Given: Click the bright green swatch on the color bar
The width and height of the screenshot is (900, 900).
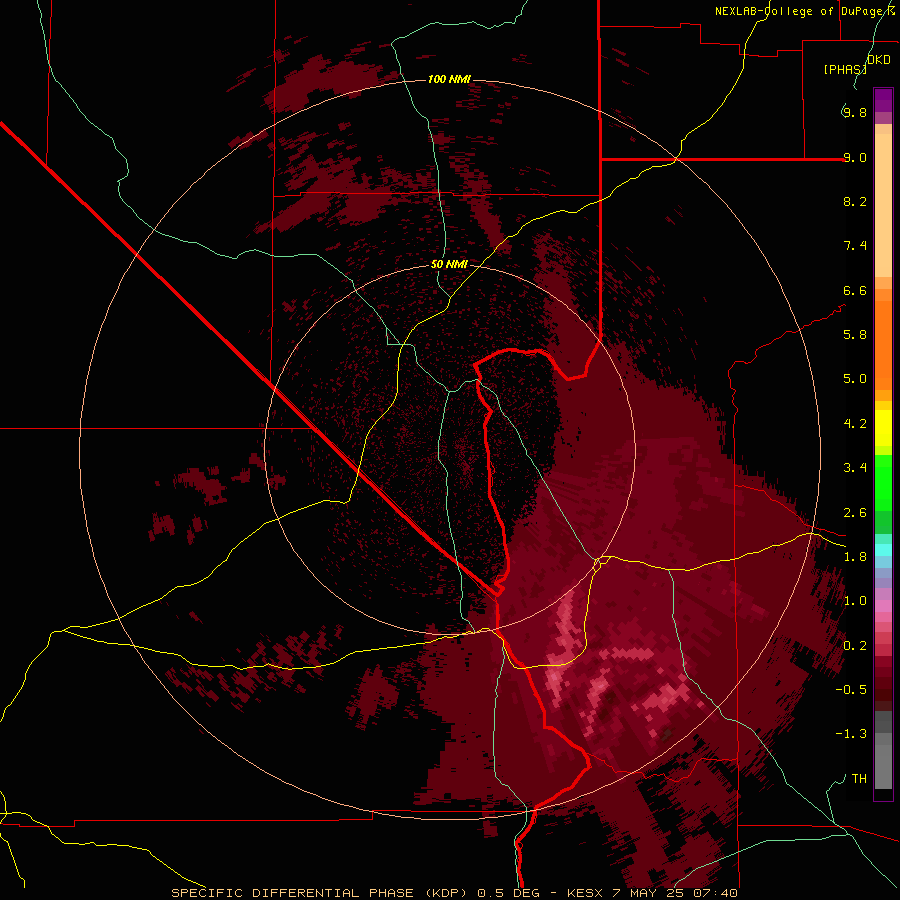Looking at the screenshot, I should point(883,481).
